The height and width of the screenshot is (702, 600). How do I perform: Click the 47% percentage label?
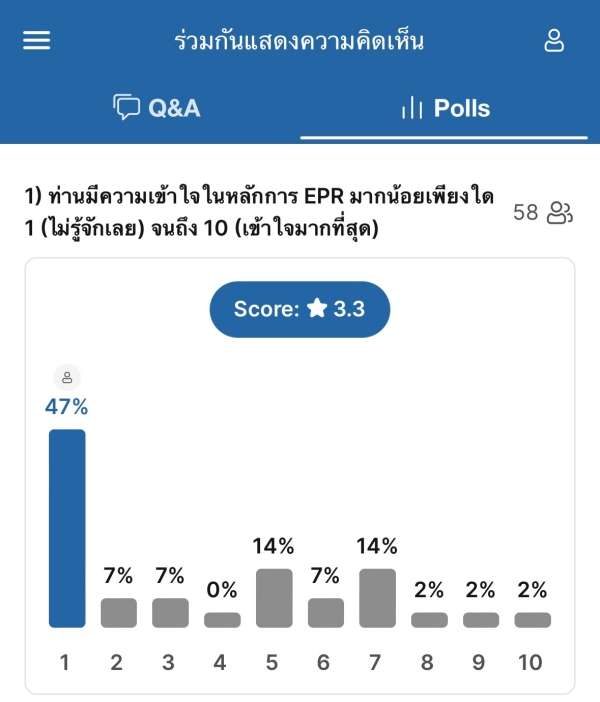[66, 407]
